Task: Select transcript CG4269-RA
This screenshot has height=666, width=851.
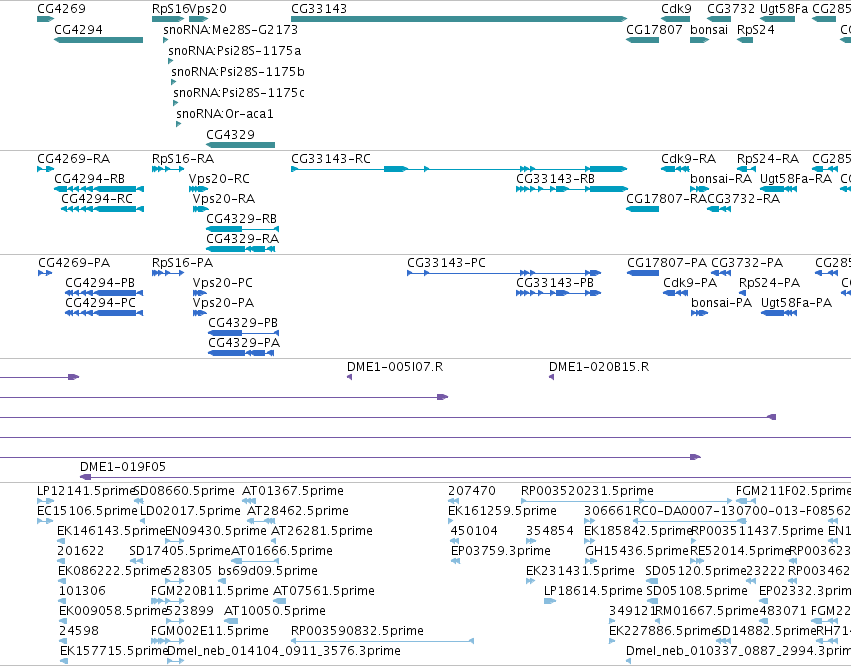Action: point(46,169)
